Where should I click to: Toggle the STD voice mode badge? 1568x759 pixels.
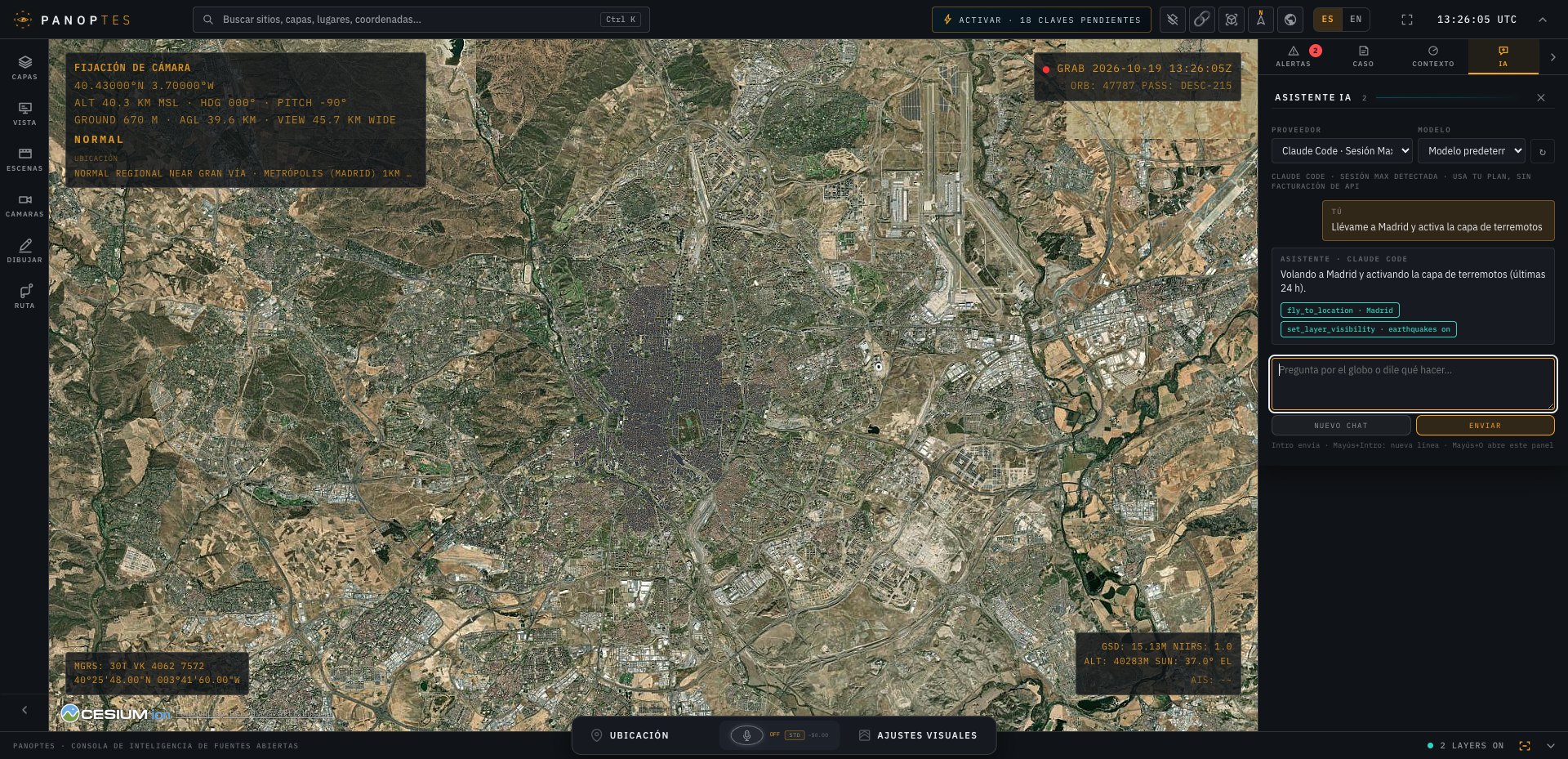[795, 735]
